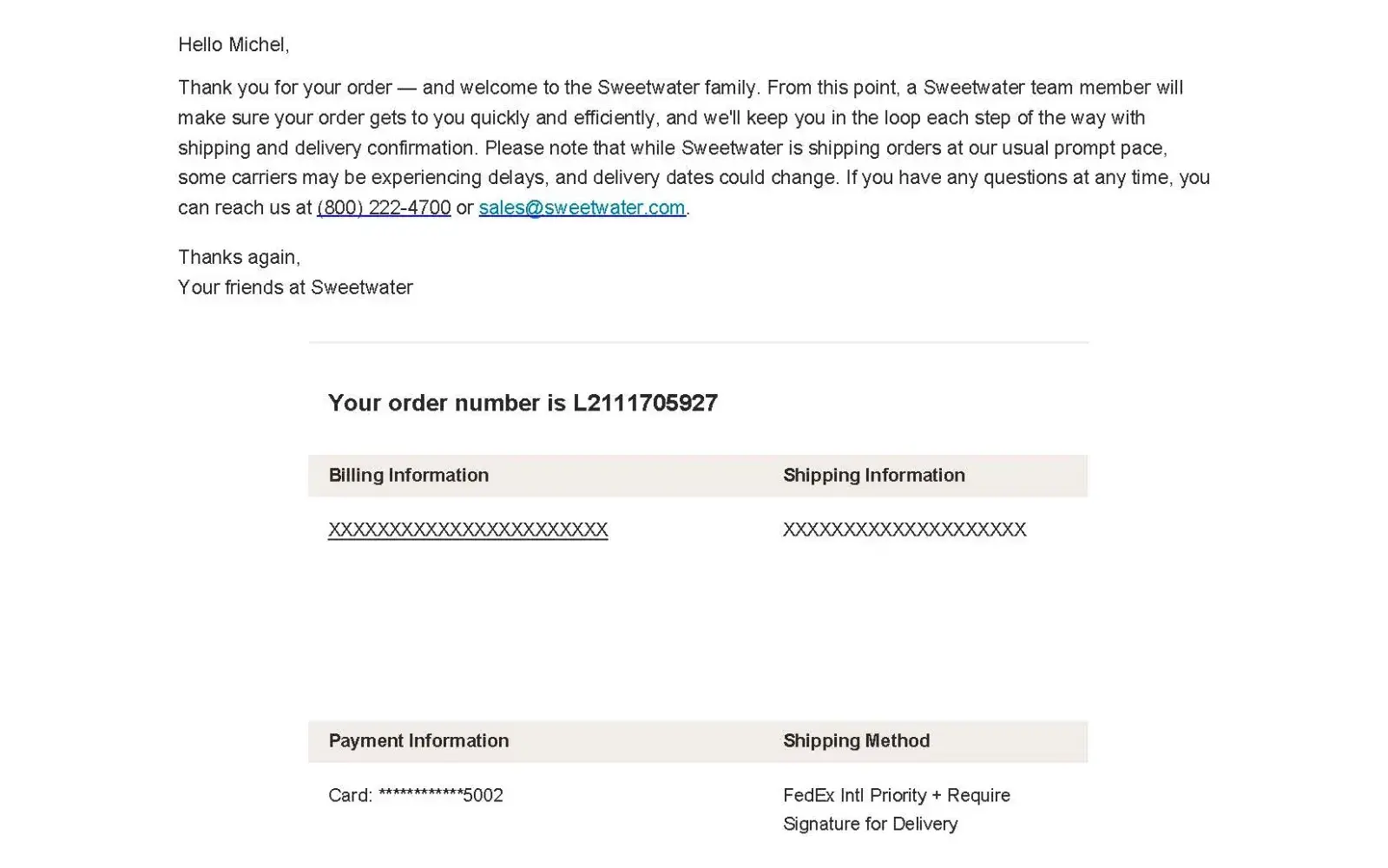Click the Hello Michel greeting

click(234, 44)
